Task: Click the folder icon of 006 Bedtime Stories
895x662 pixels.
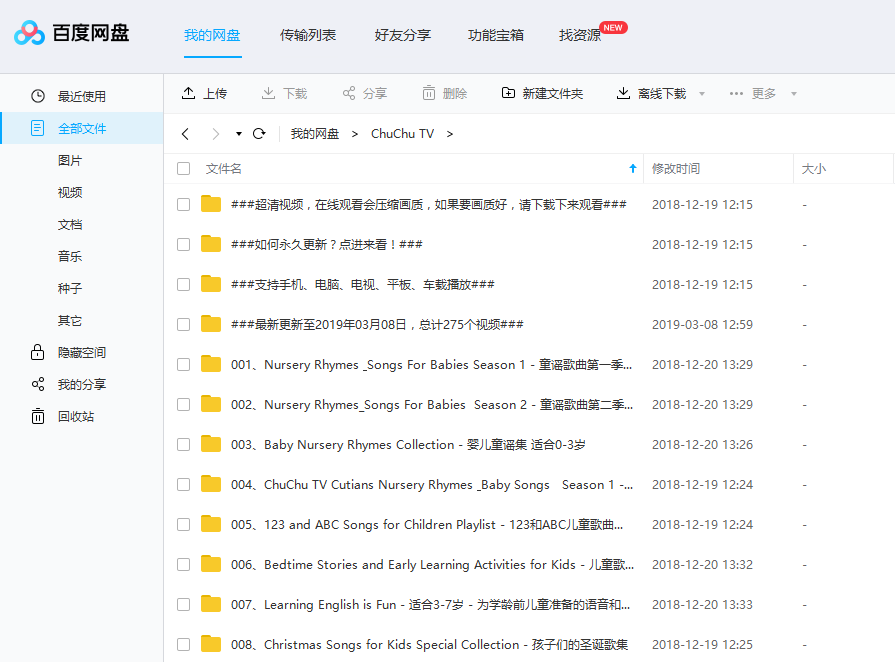Action: [211, 563]
